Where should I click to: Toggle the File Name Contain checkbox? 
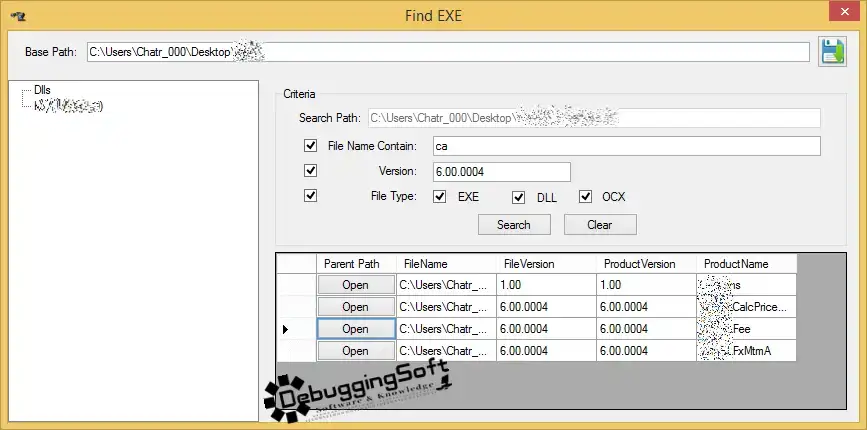[310, 146]
